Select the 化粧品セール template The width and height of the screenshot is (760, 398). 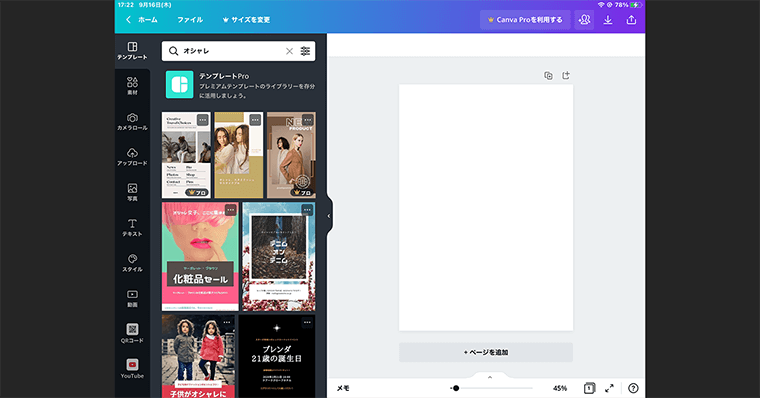click(x=200, y=256)
